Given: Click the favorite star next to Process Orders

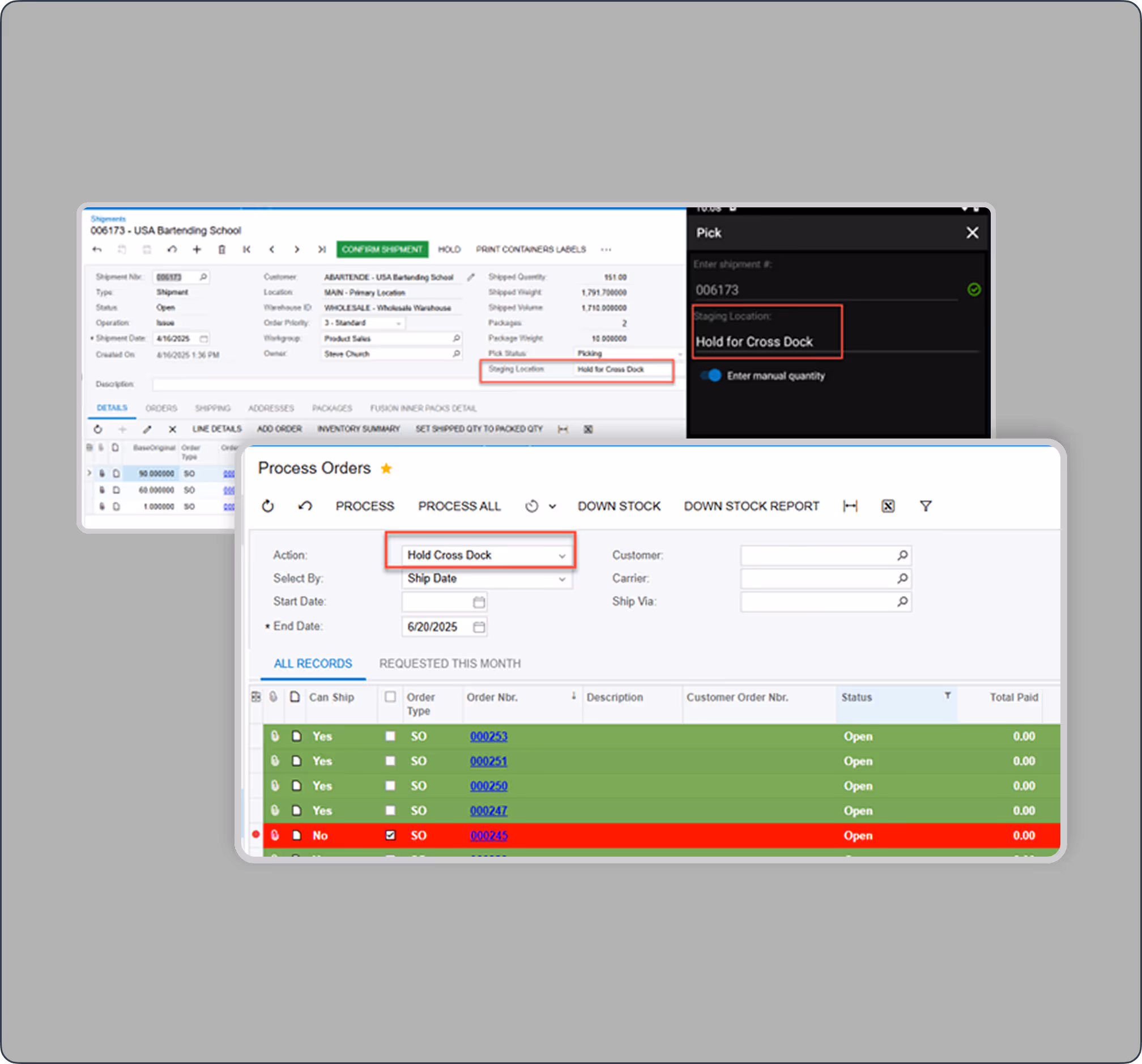Looking at the screenshot, I should (386, 469).
